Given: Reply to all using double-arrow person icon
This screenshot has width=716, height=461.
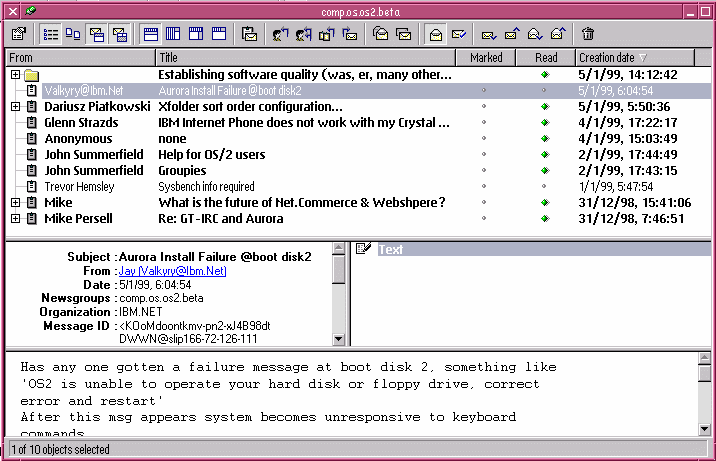Looking at the screenshot, I should 303,34.
